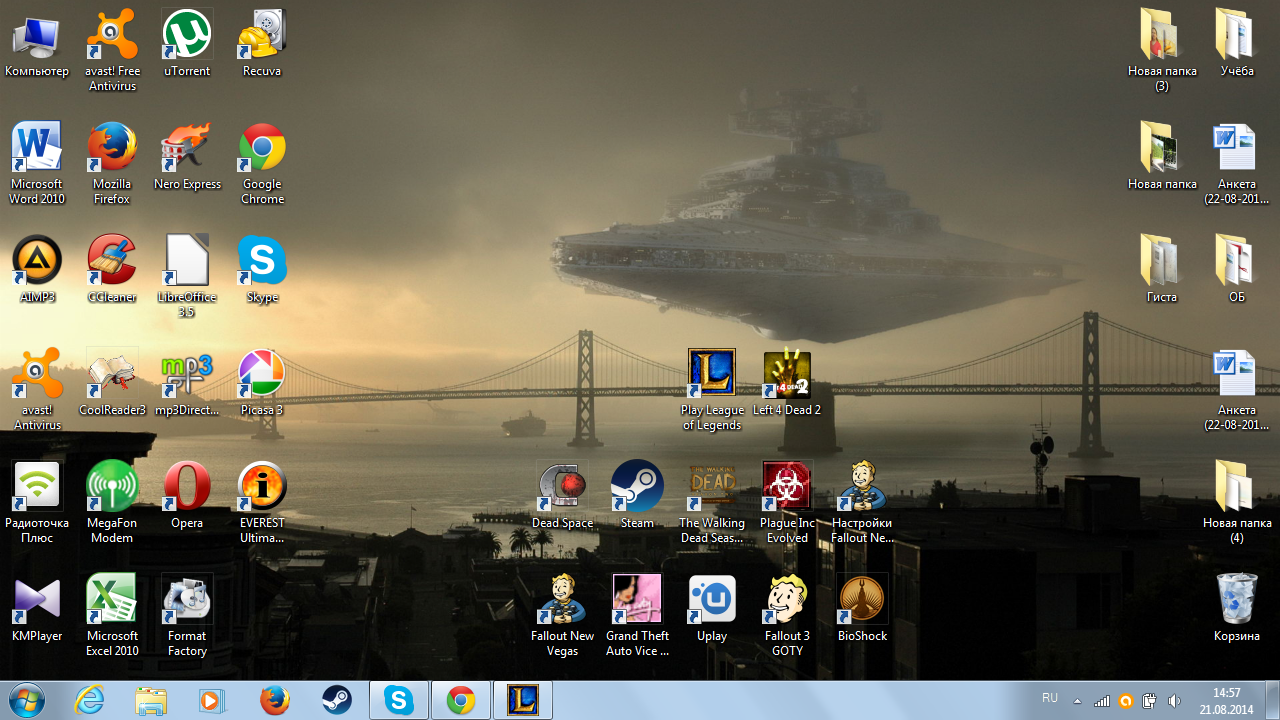Switch to Skype in the taskbar

(399, 701)
